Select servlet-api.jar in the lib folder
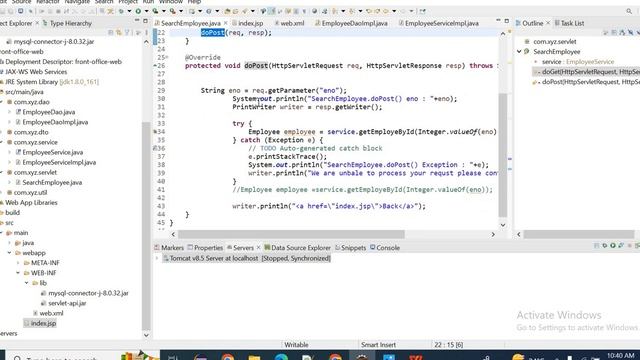Image resolution: width=640 pixels, height=360 pixels. [x=67, y=303]
